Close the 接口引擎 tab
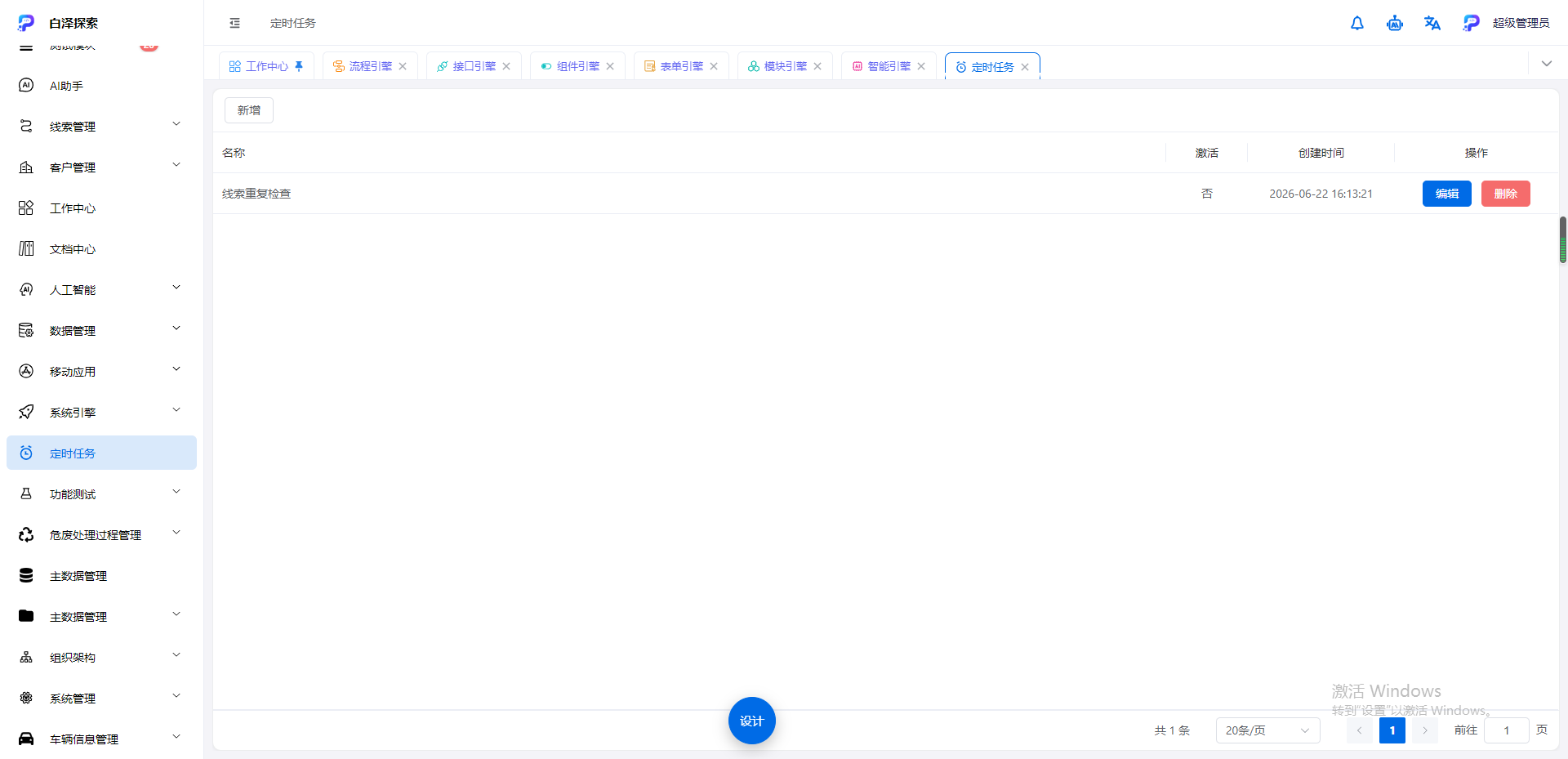This screenshot has height=759, width=1568. tap(506, 66)
